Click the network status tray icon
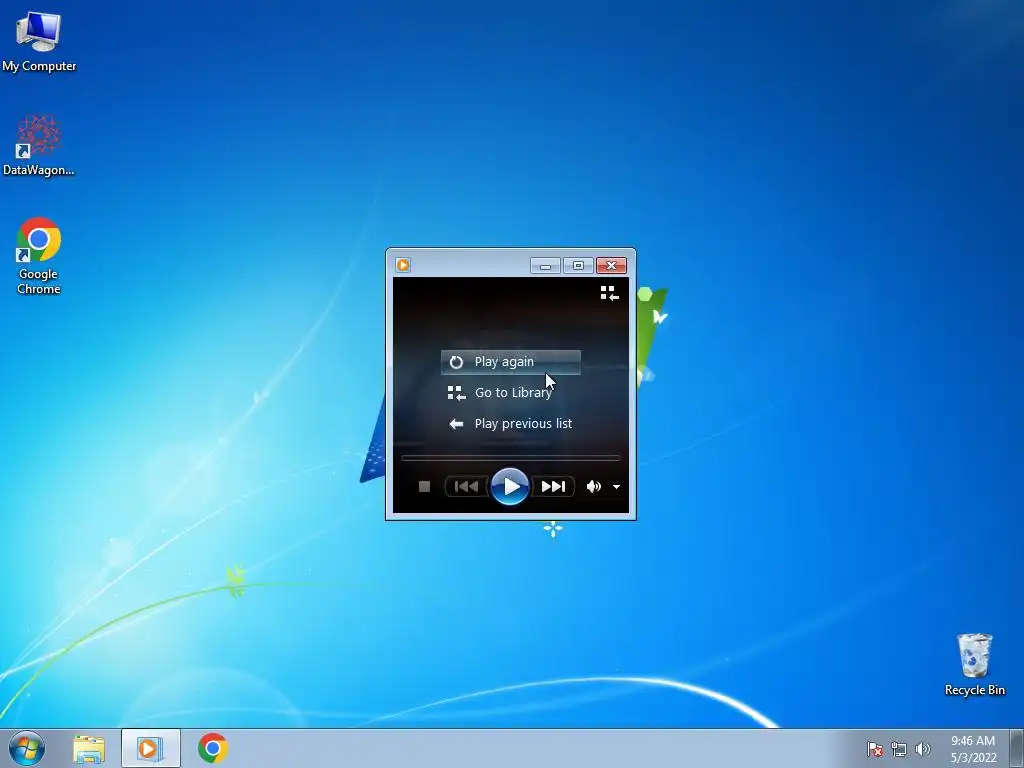Screen dimensions: 1024x768 click(x=899, y=749)
